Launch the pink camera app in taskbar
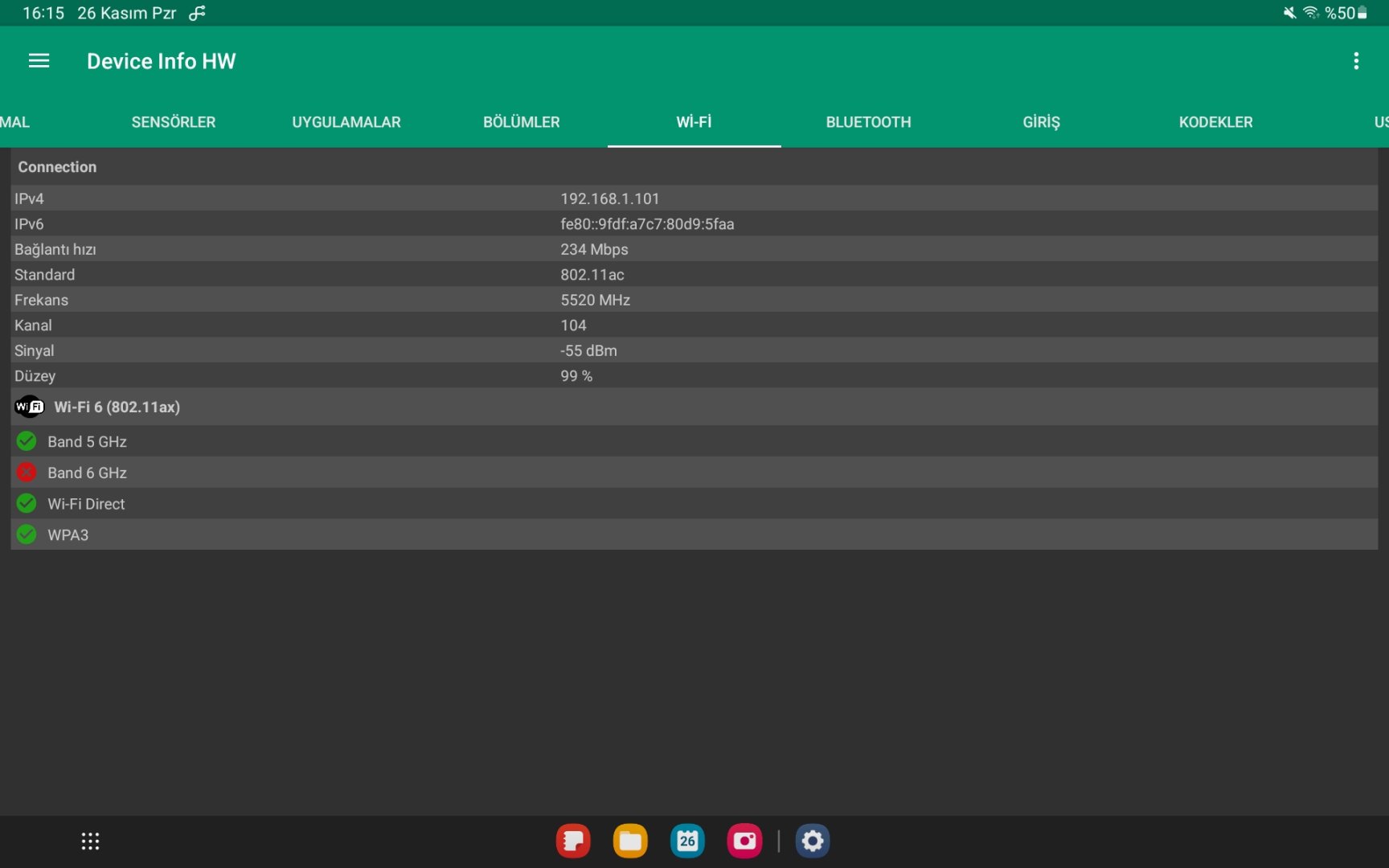 pyautogui.click(x=744, y=841)
